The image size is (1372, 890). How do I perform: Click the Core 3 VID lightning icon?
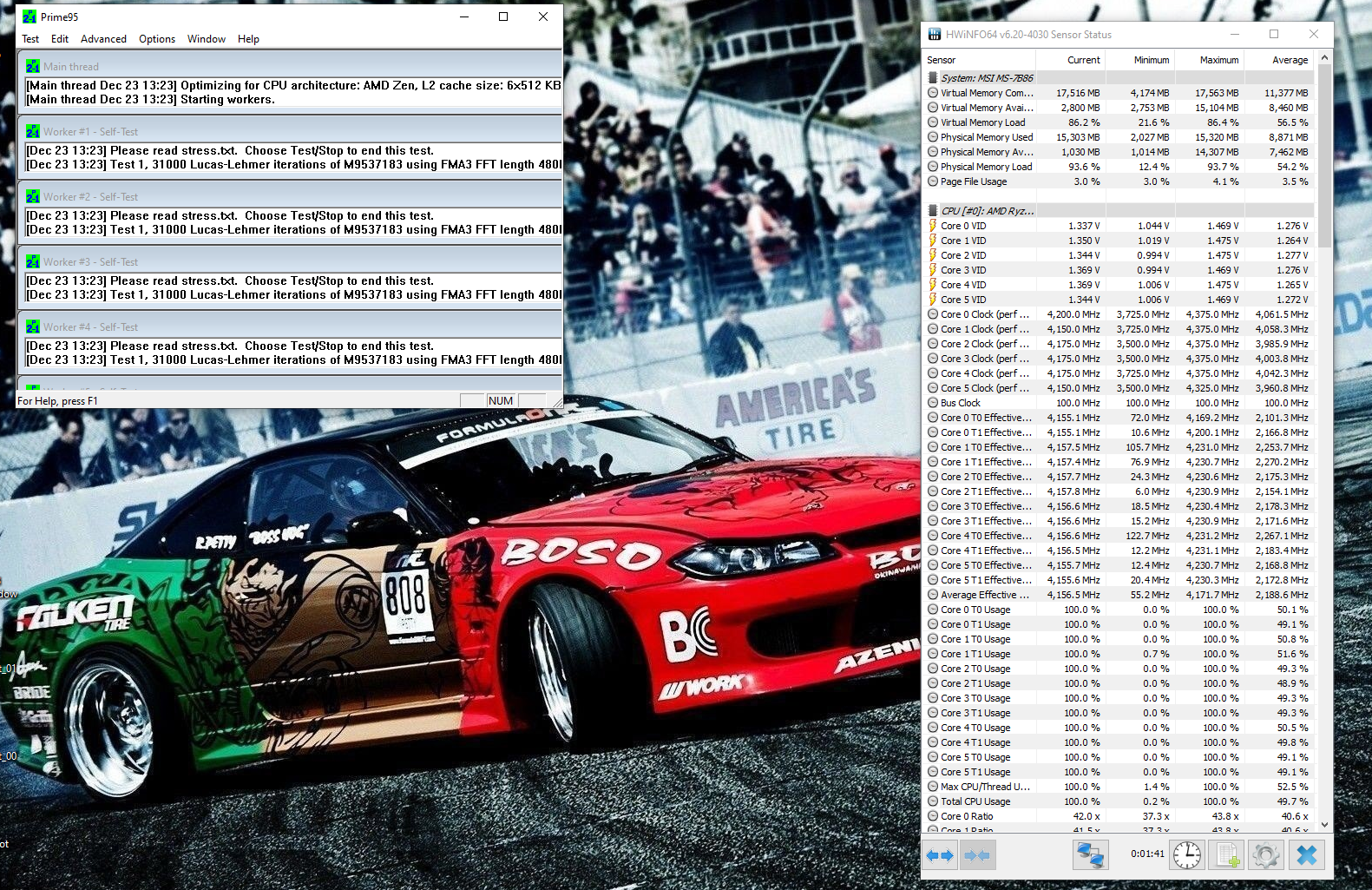[x=933, y=270]
